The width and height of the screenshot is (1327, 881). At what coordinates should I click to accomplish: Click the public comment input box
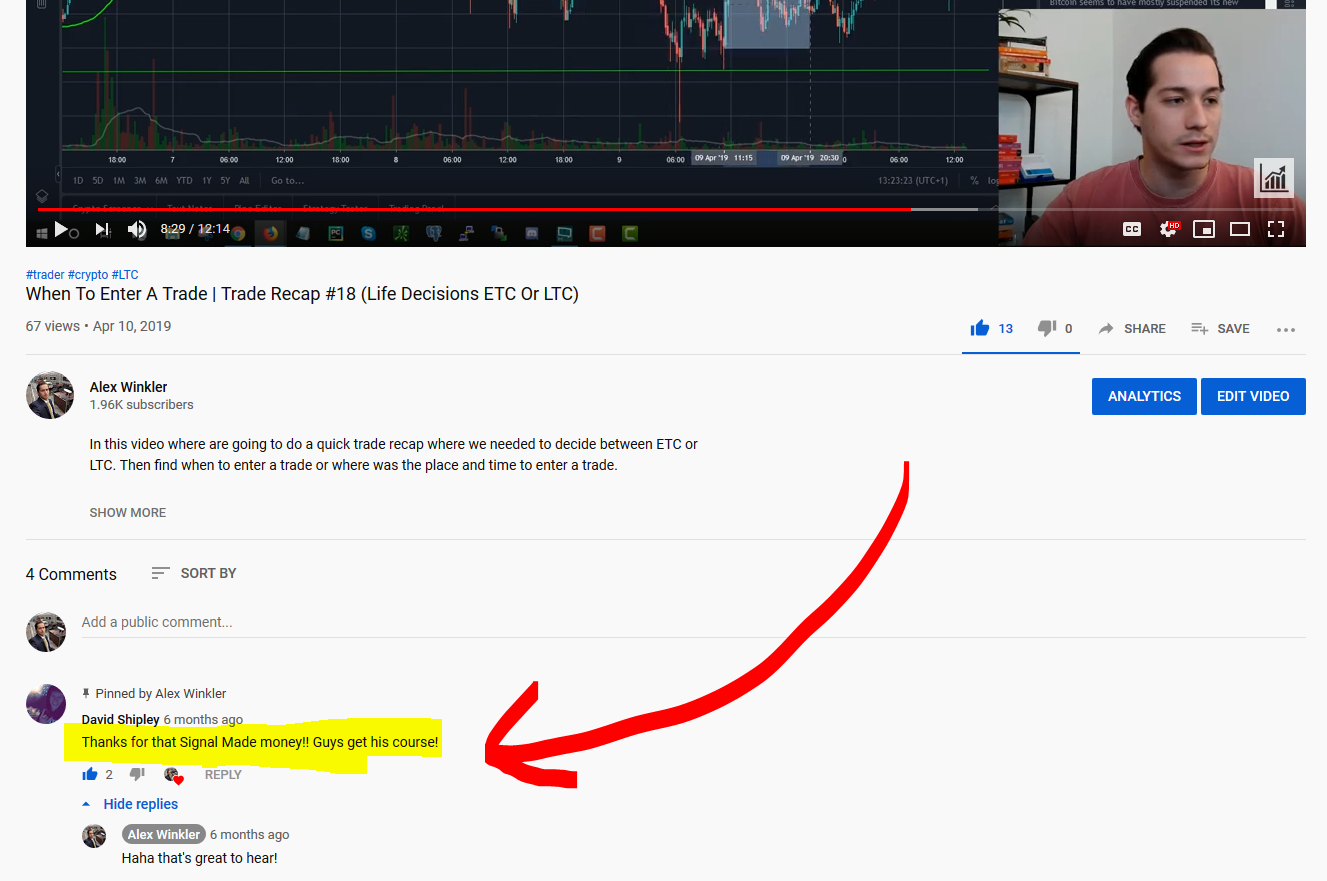[400, 622]
